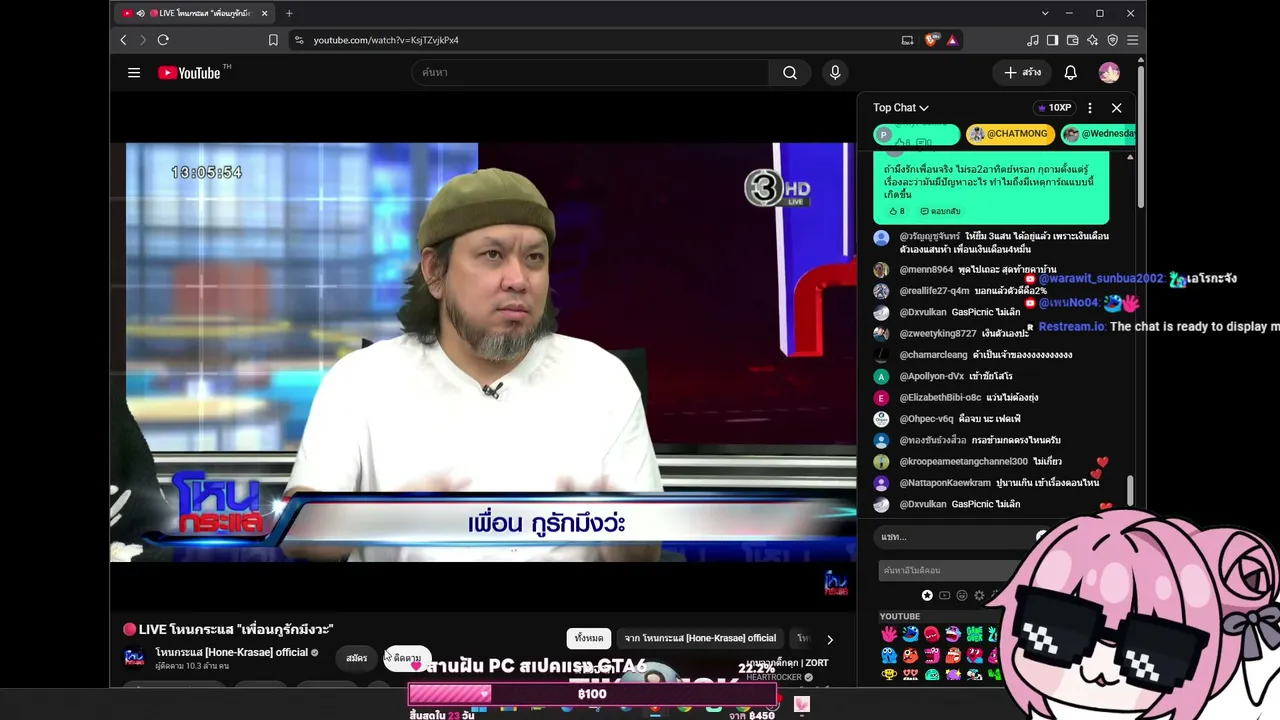Screen dimensions: 1280x720
Task: Open โหนกระแส [Hone-Krasae] official channel link
Action: coord(231,653)
